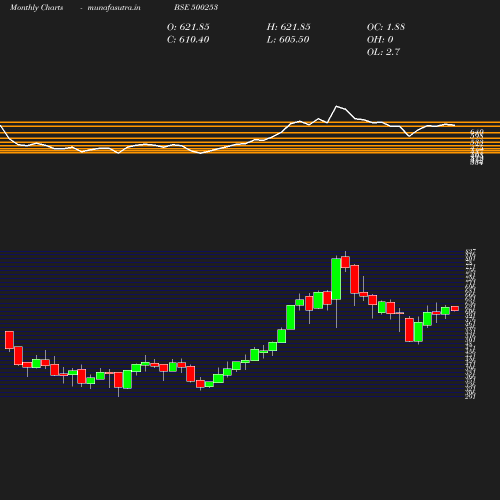Click the 'BSE 500253' symbol label
This screenshot has height=500, width=500.
196,7
